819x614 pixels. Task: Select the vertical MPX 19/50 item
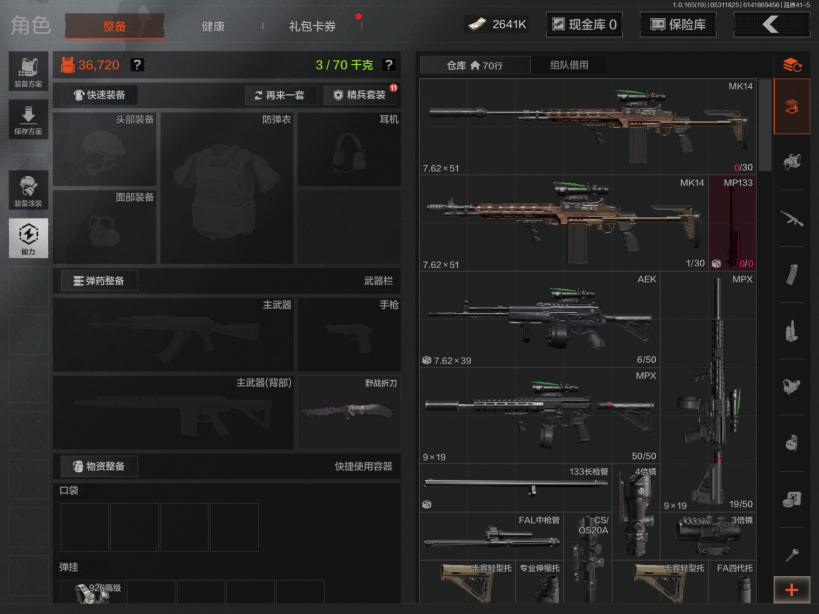(x=708, y=392)
